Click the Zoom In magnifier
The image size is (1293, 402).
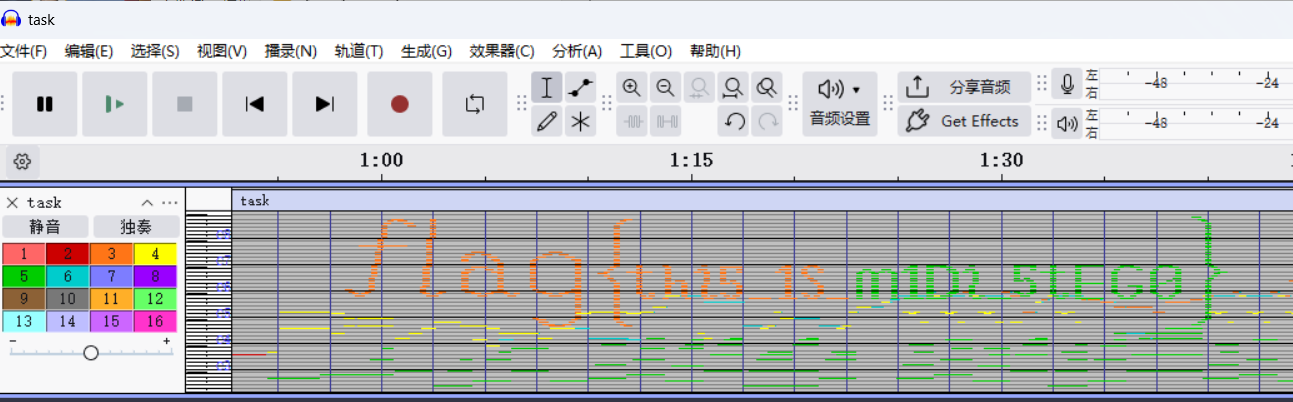[632, 88]
